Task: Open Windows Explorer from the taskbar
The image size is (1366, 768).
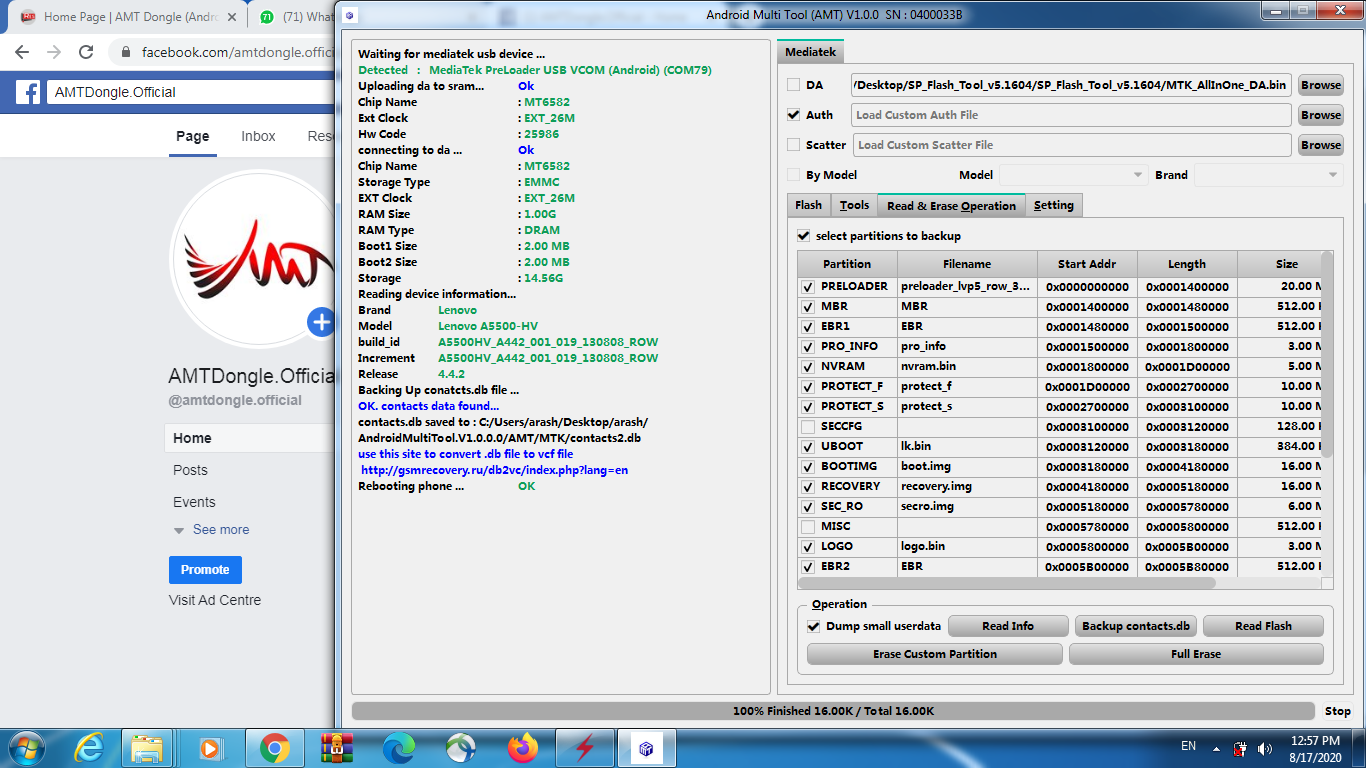Action: click(147, 747)
